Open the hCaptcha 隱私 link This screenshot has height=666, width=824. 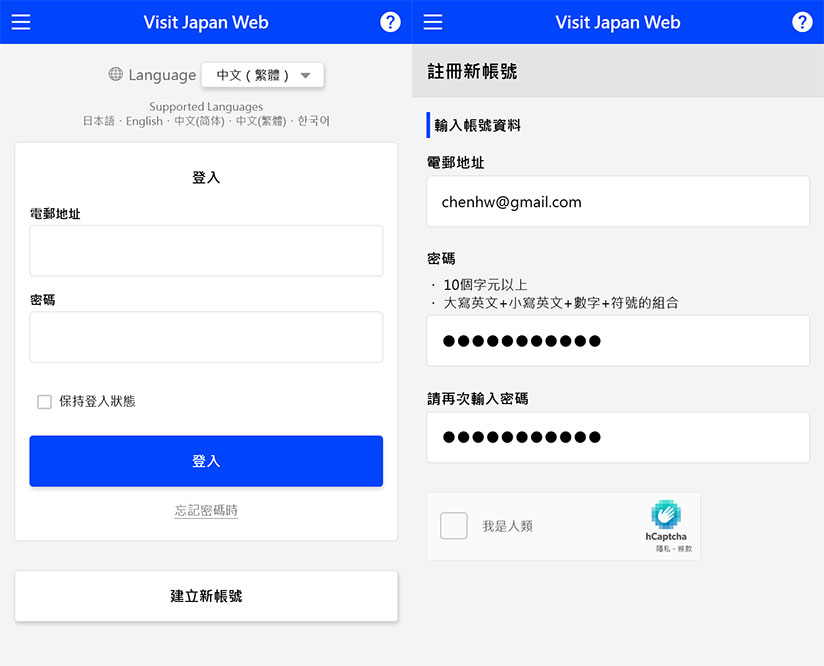point(663,549)
